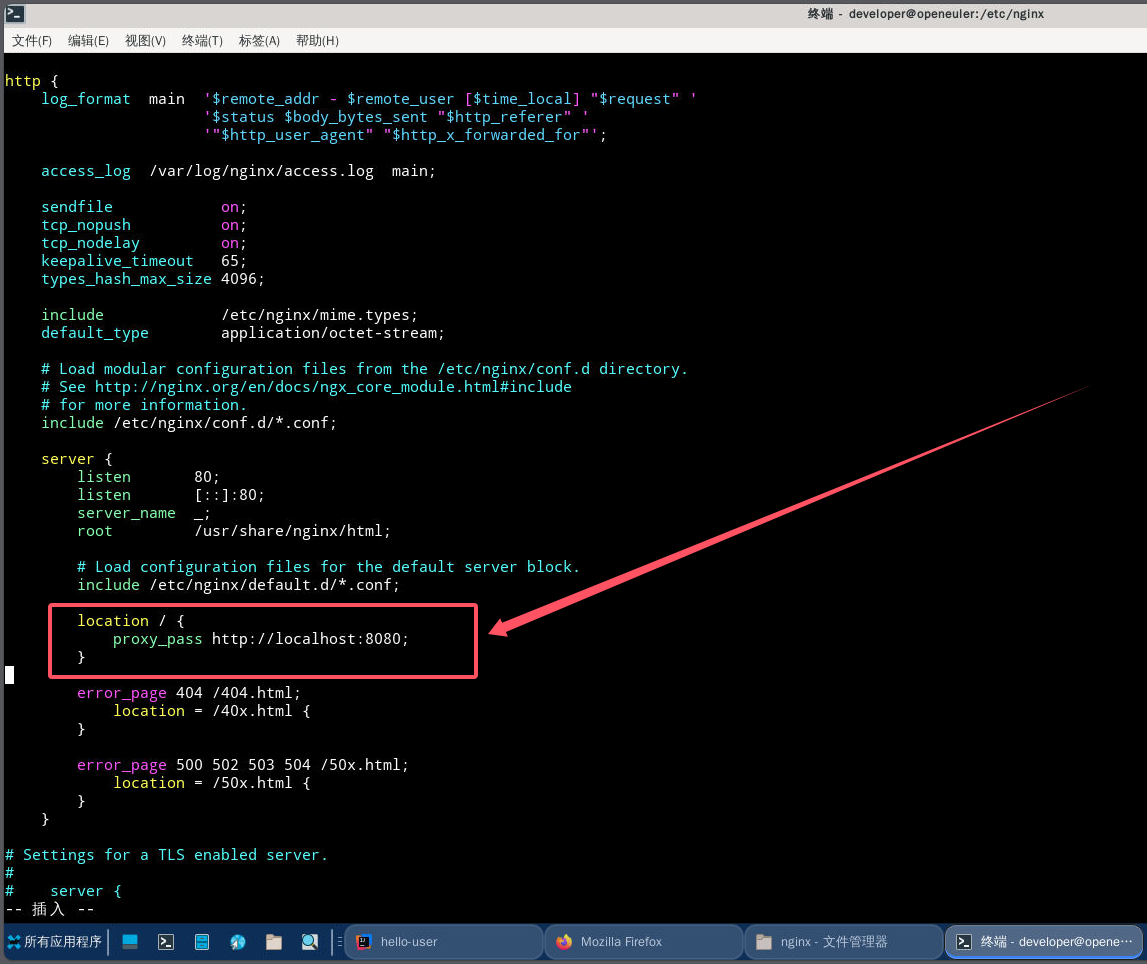Click the 'location = /40x.html {' line

211,711
